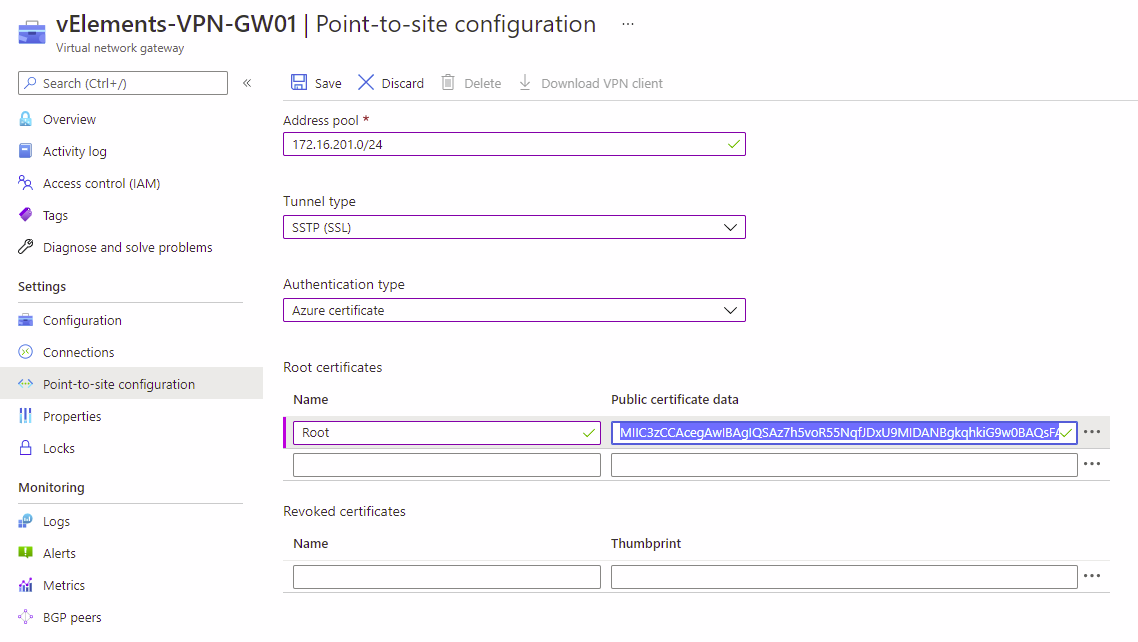
Task: Click the Locks padlock icon
Action: pos(25,448)
